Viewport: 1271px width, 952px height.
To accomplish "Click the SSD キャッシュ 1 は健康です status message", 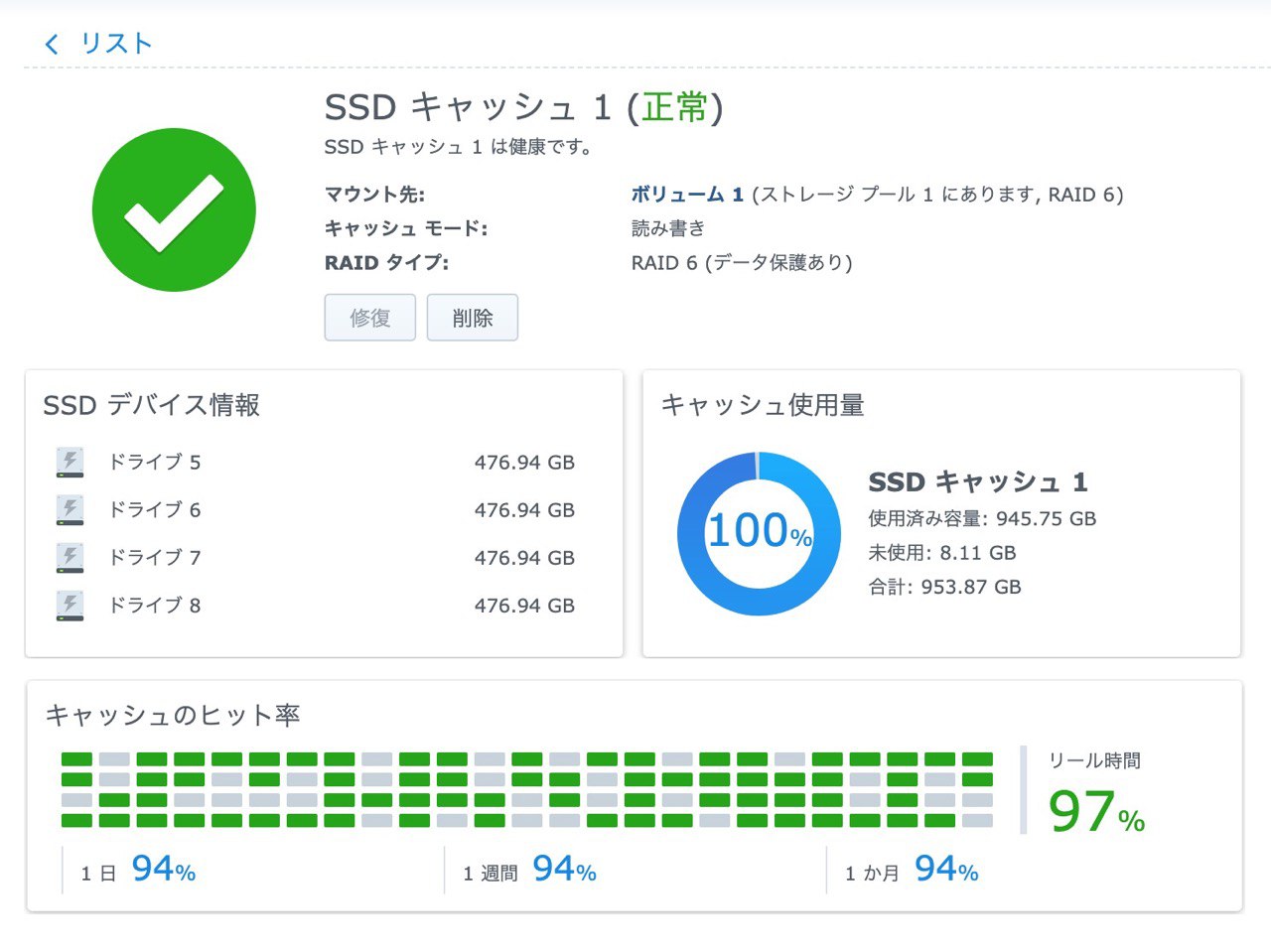I will (x=459, y=147).
